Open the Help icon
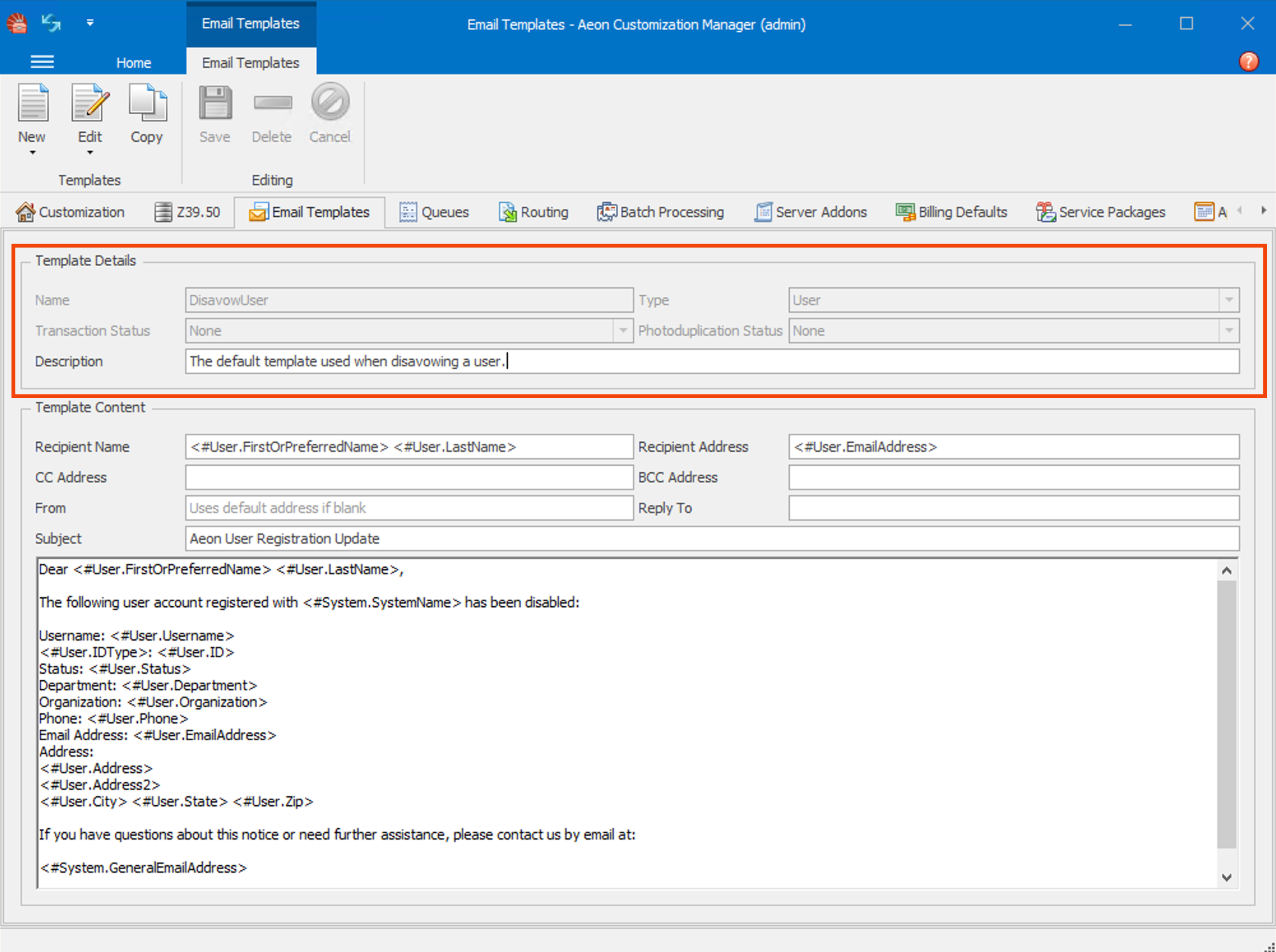The width and height of the screenshot is (1276, 952). coord(1249,61)
